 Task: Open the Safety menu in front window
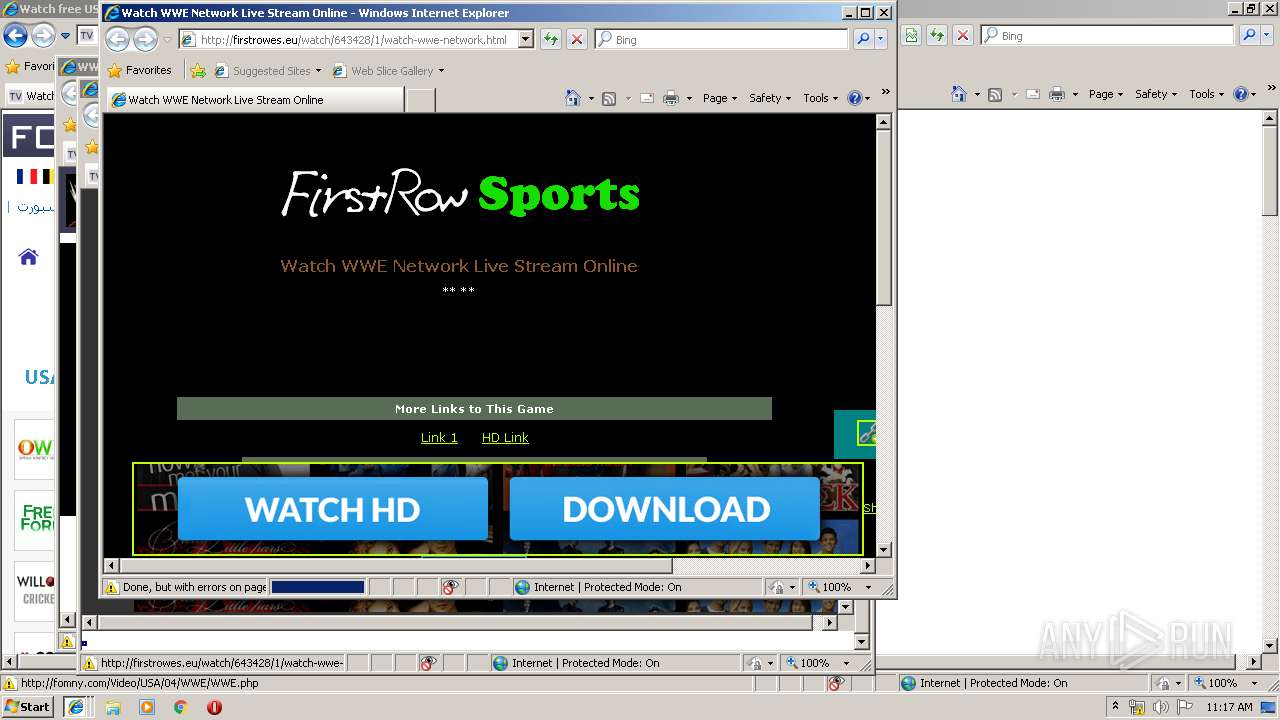[x=770, y=98]
